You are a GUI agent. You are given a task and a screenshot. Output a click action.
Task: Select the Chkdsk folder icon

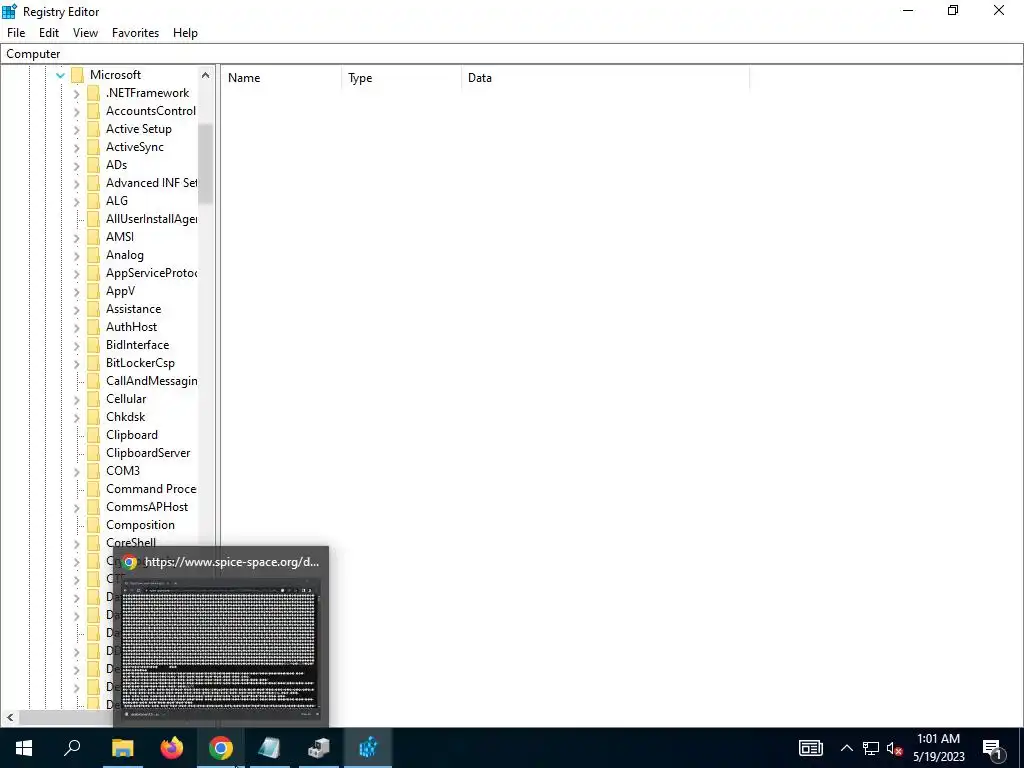pos(94,417)
